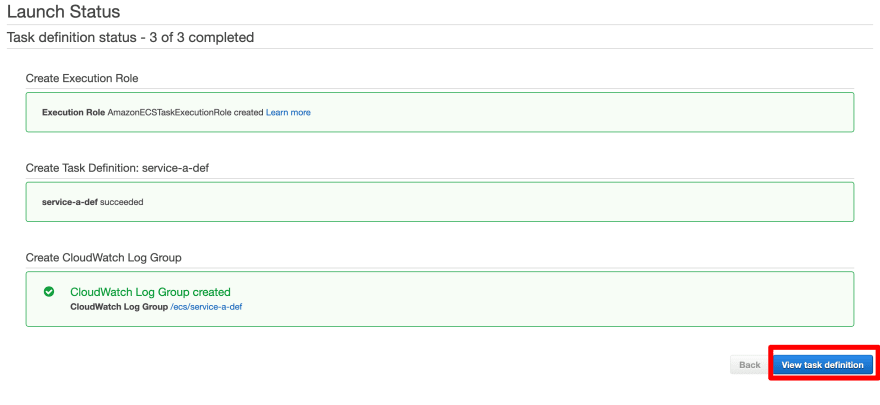Select the 'service-a-def succeeded' status text

click(x=93, y=202)
